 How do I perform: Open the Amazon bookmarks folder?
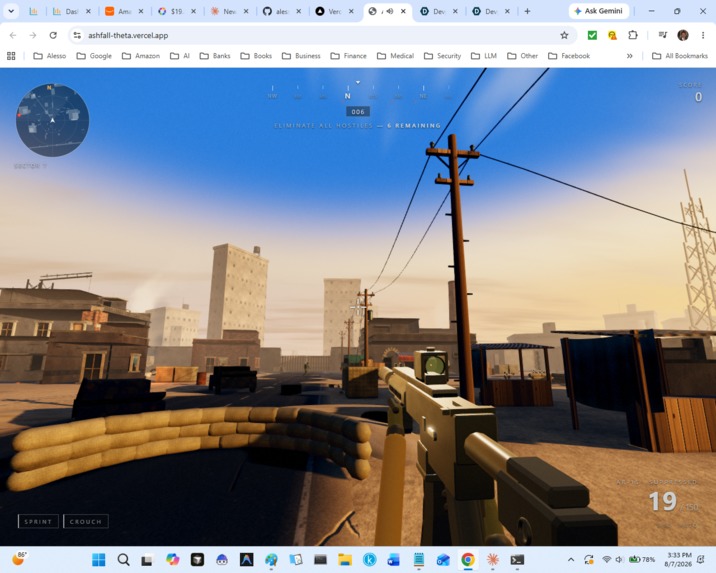[141, 56]
